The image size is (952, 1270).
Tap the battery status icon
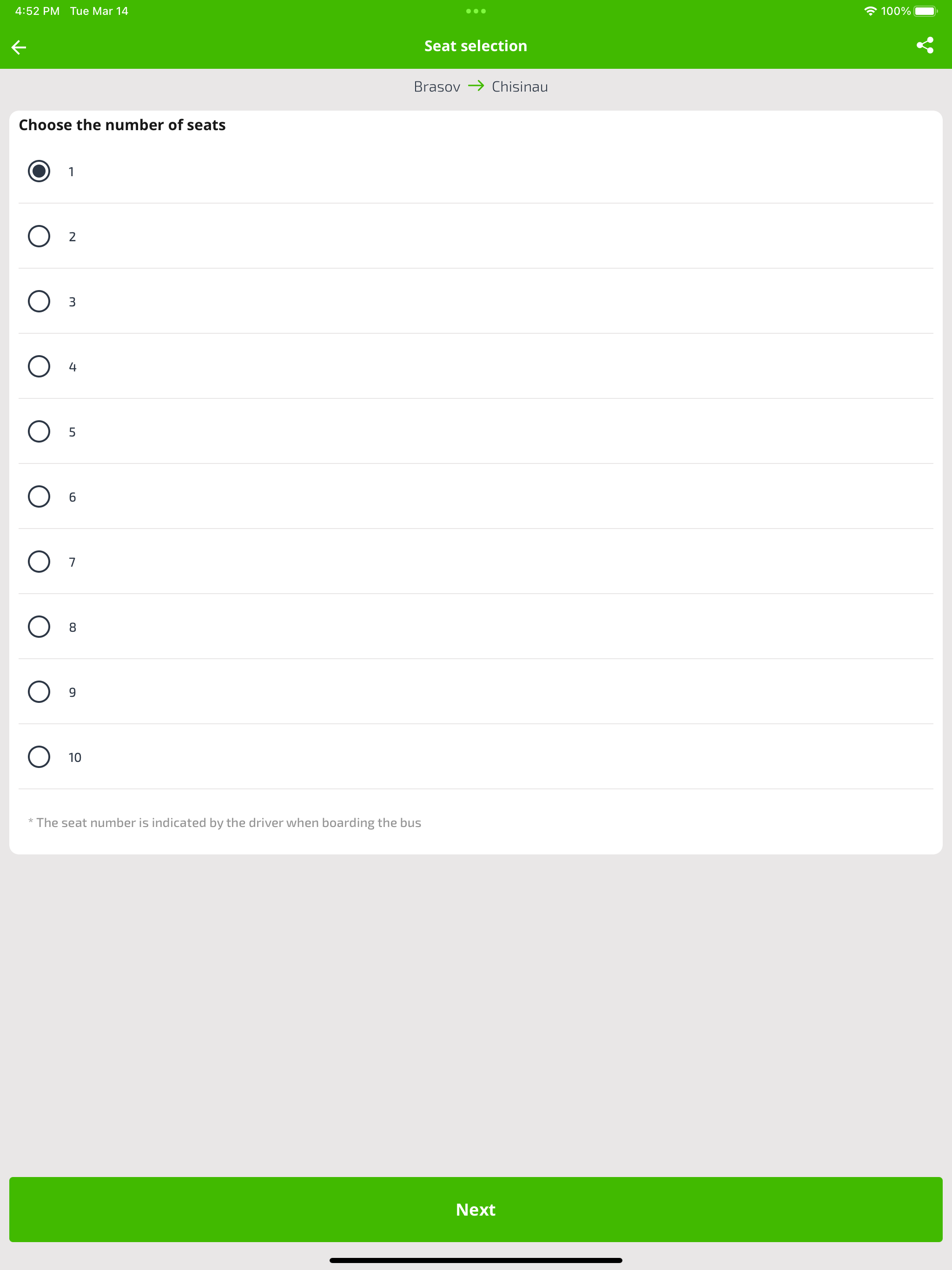pos(926,11)
